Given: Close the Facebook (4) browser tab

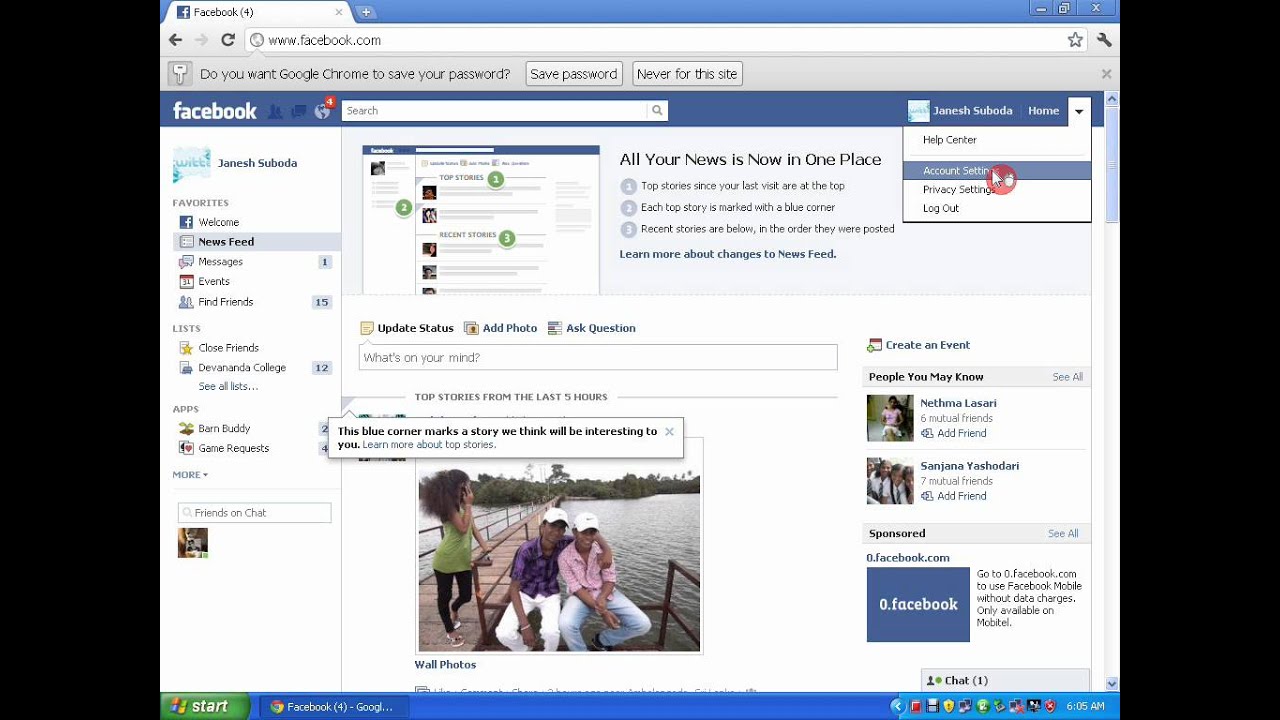Looking at the screenshot, I should pos(339,12).
